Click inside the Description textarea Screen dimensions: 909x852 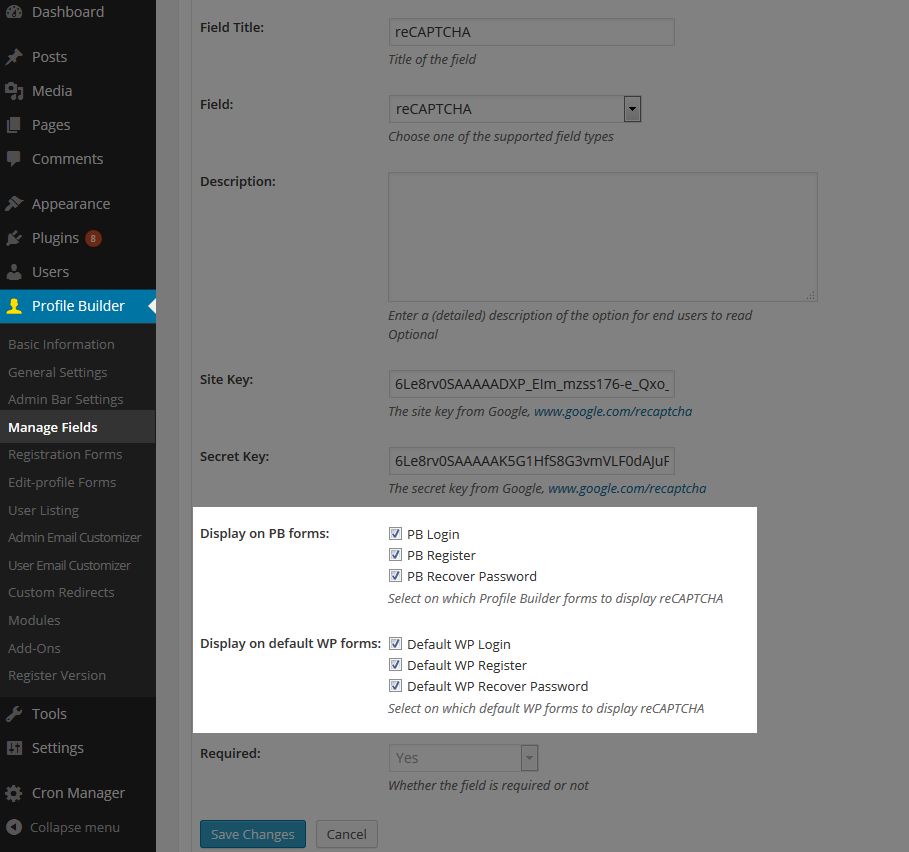click(603, 236)
